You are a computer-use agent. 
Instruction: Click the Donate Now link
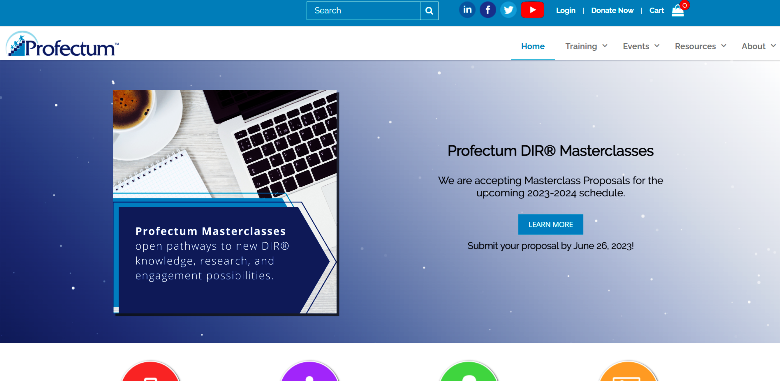[x=612, y=10]
